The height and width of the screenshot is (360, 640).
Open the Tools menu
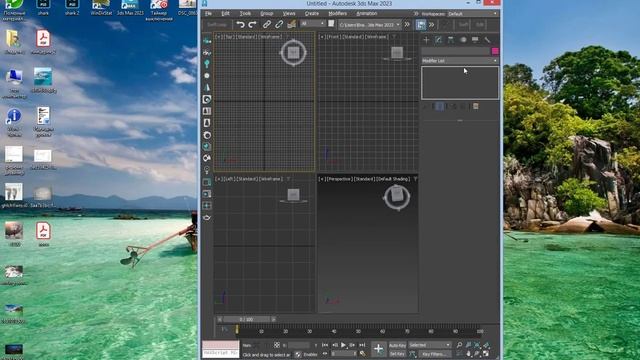245,13
